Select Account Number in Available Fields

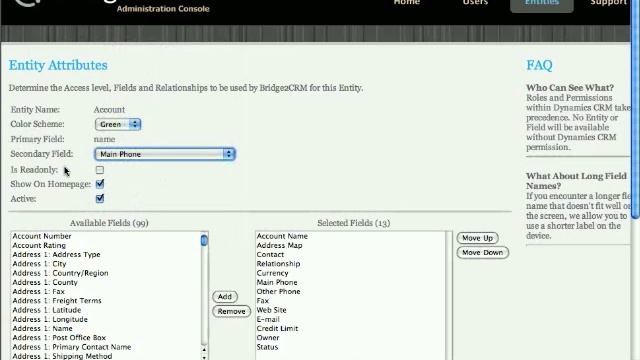point(106,236)
